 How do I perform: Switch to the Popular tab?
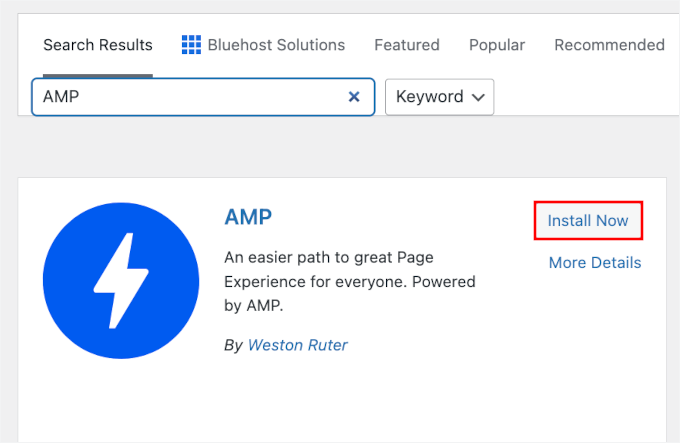(497, 45)
